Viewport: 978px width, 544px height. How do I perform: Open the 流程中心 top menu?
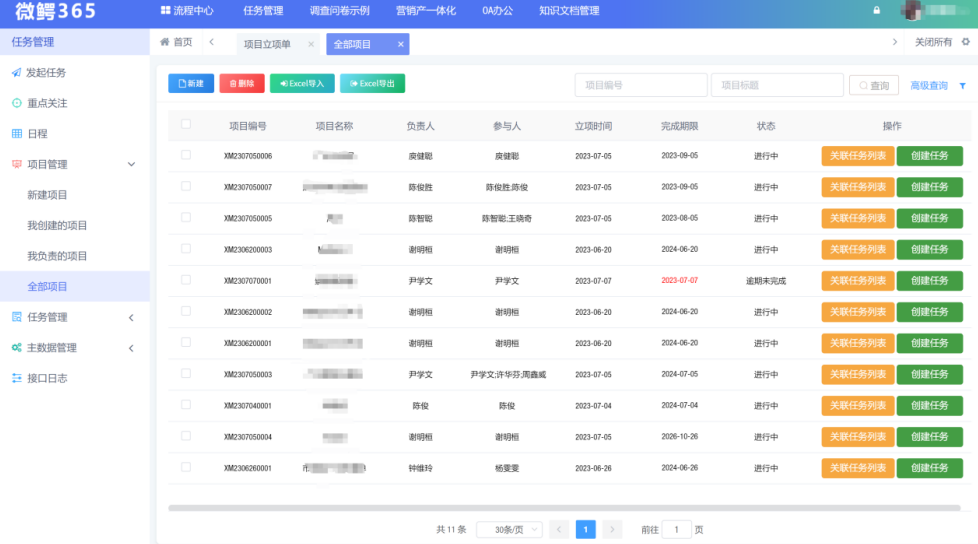click(x=187, y=11)
